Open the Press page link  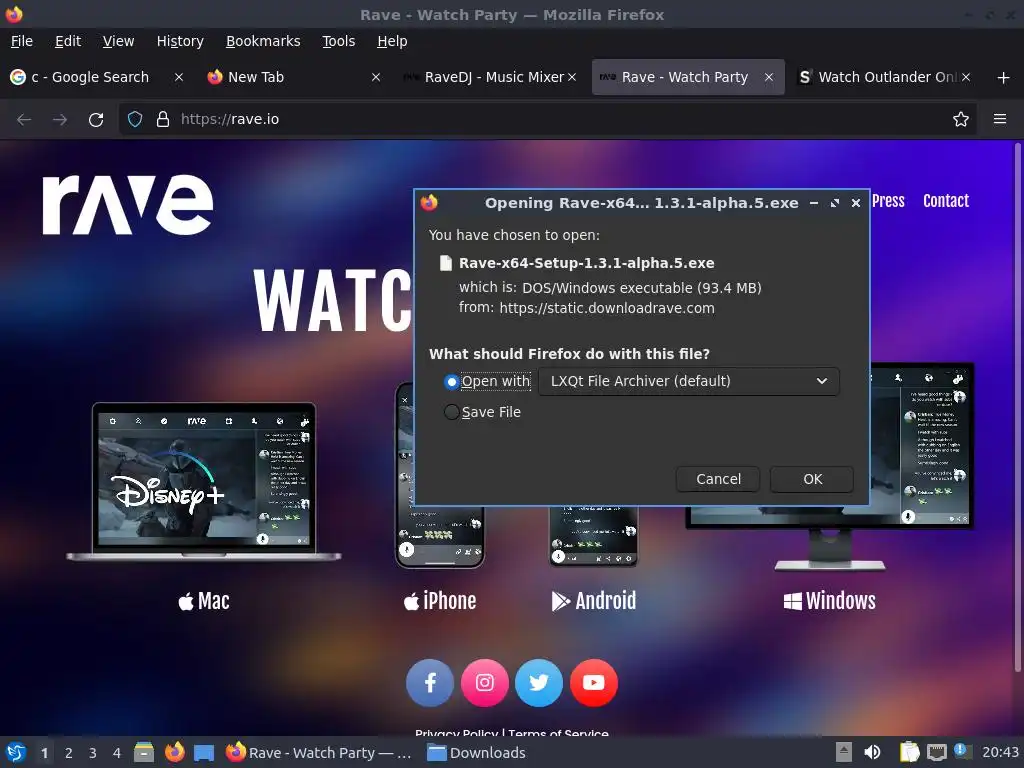(888, 201)
